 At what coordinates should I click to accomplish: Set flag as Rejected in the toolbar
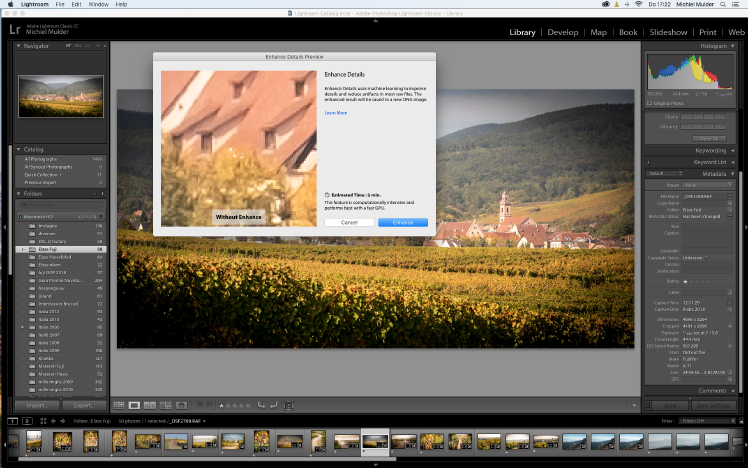coord(209,405)
